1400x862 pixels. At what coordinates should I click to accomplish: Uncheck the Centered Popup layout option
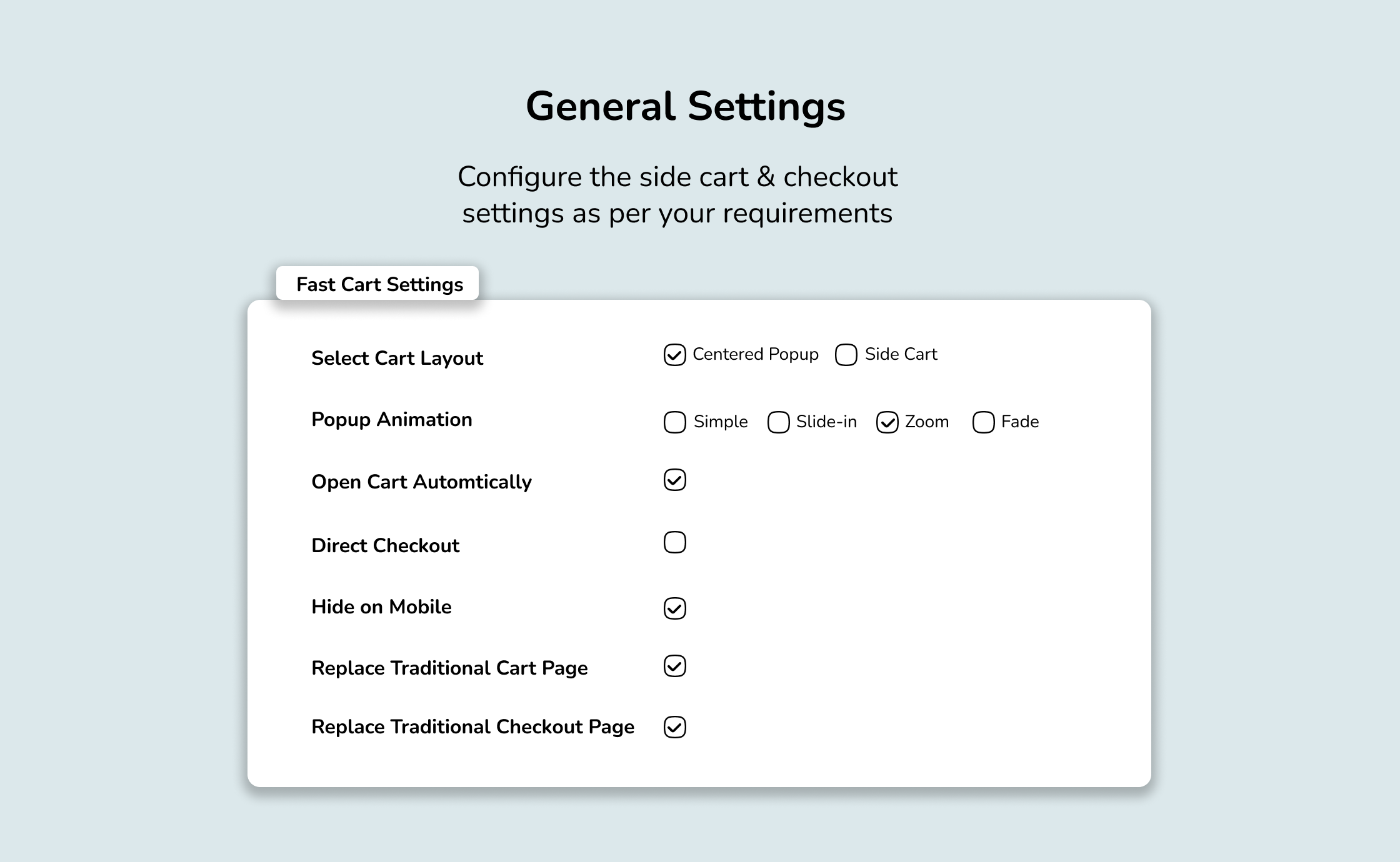[674, 355]
